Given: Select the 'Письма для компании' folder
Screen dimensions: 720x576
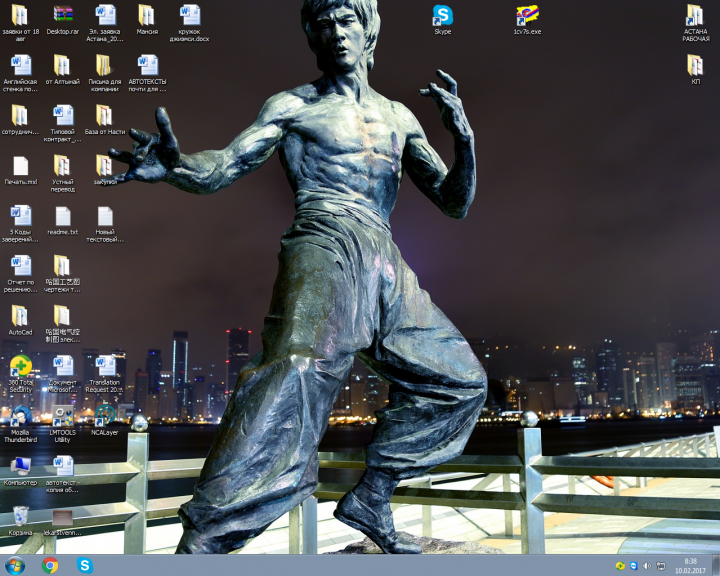Looking at the screenshot, I should [105, 73].
